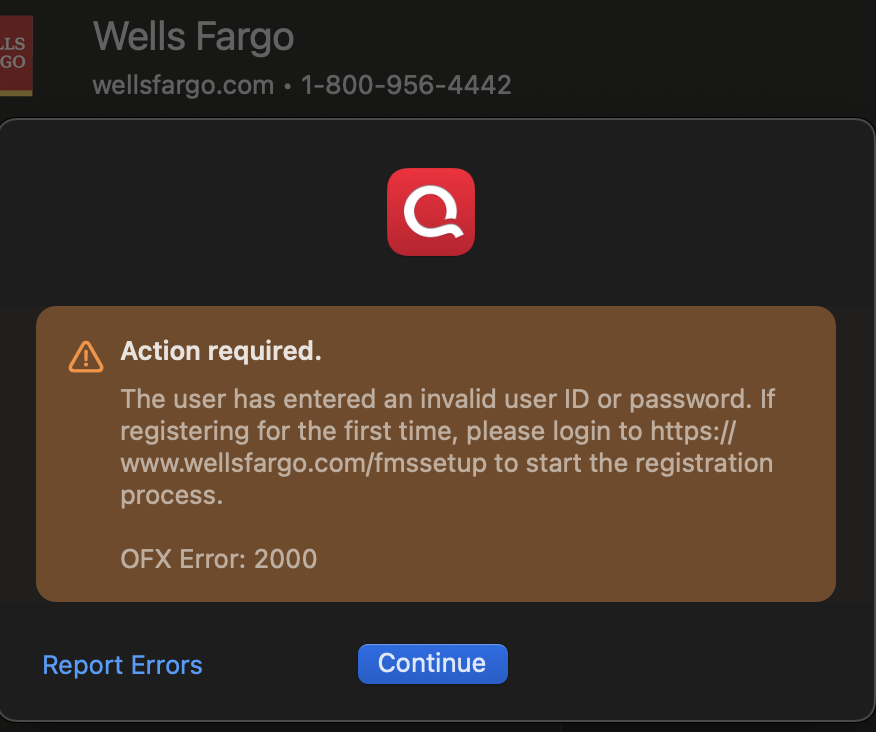This screenshot has height=732, width=876.
Task: Click the Wells Fargo logo thumbnail in header
Action: click(x=17, y=55)
